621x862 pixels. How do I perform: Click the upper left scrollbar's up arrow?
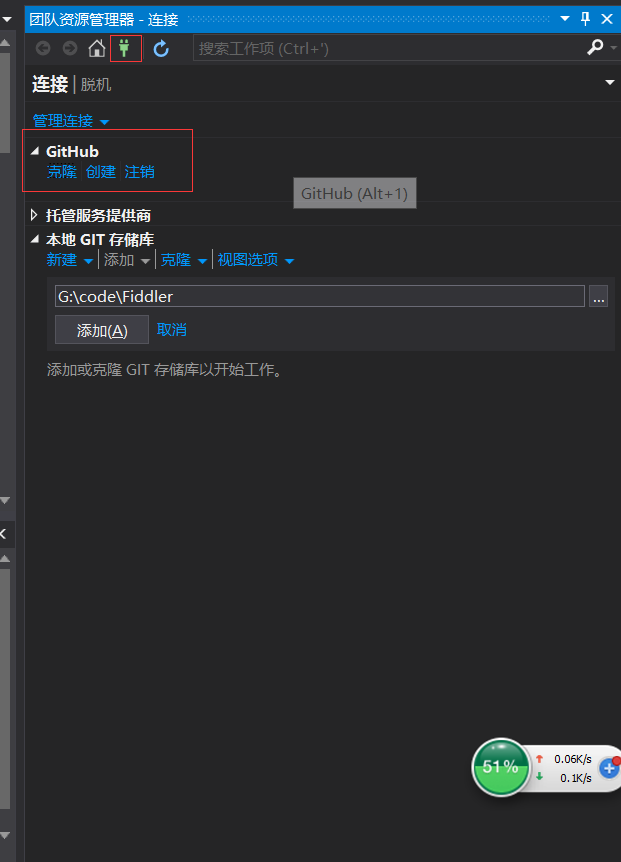(5, 43)
